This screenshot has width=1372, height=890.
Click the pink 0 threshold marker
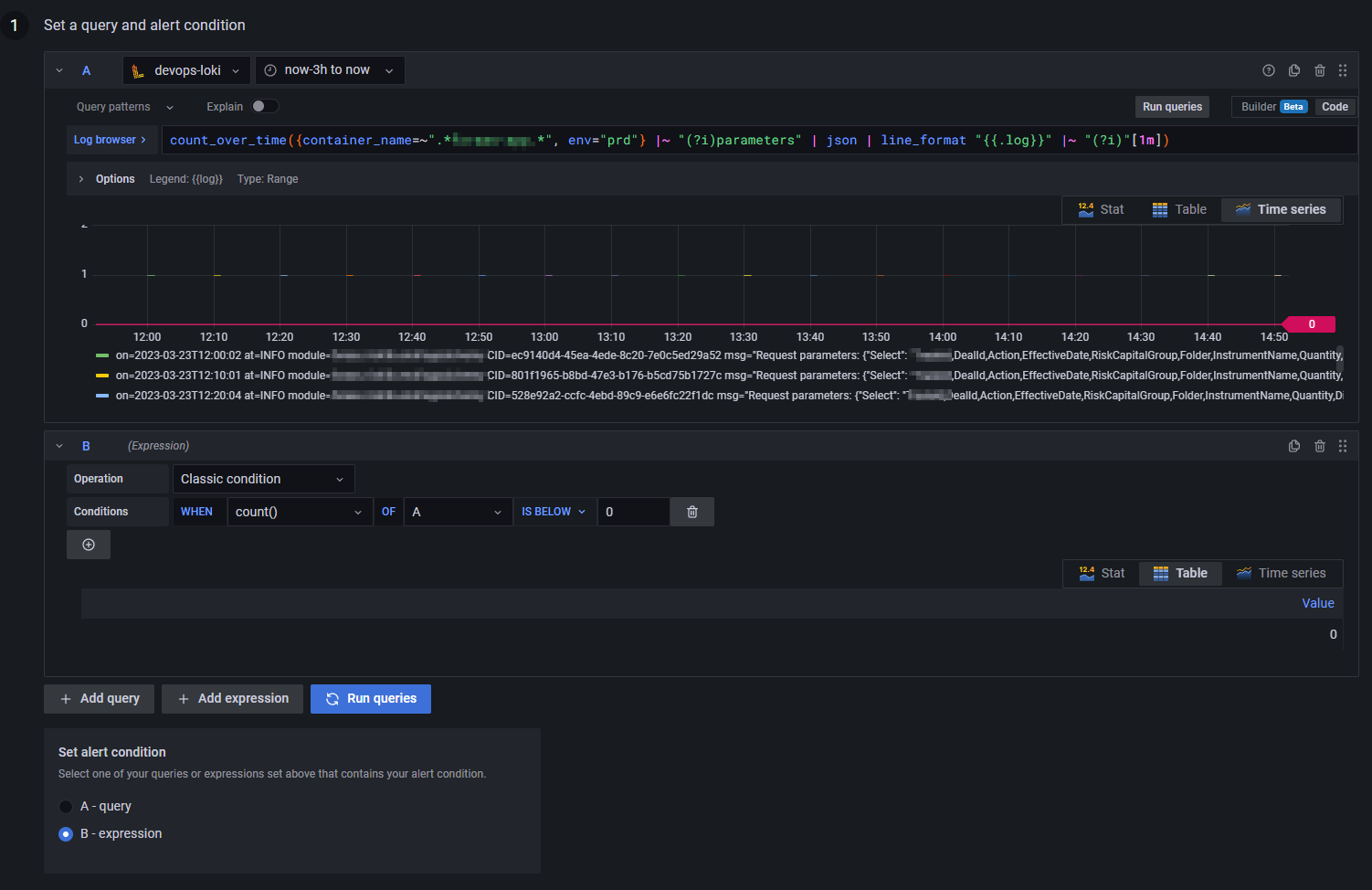tap(1310, 324)
